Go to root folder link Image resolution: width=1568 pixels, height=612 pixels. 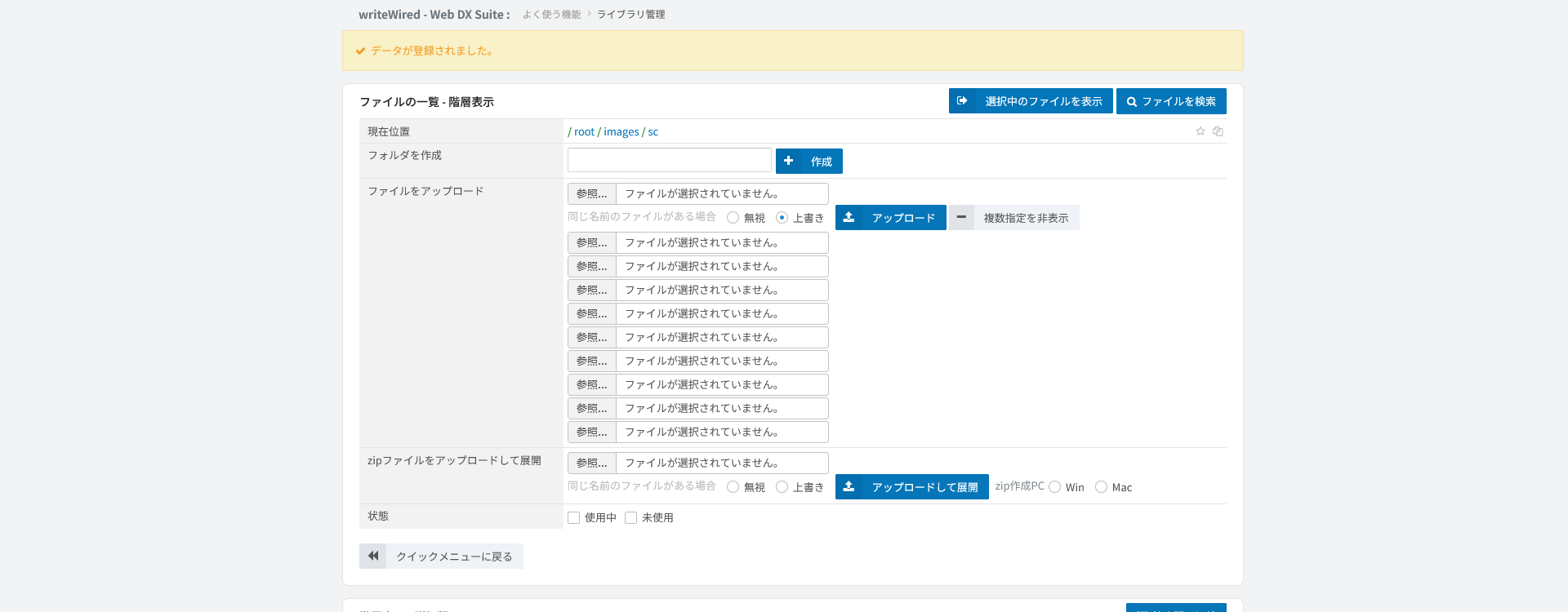tap(585, 131)
